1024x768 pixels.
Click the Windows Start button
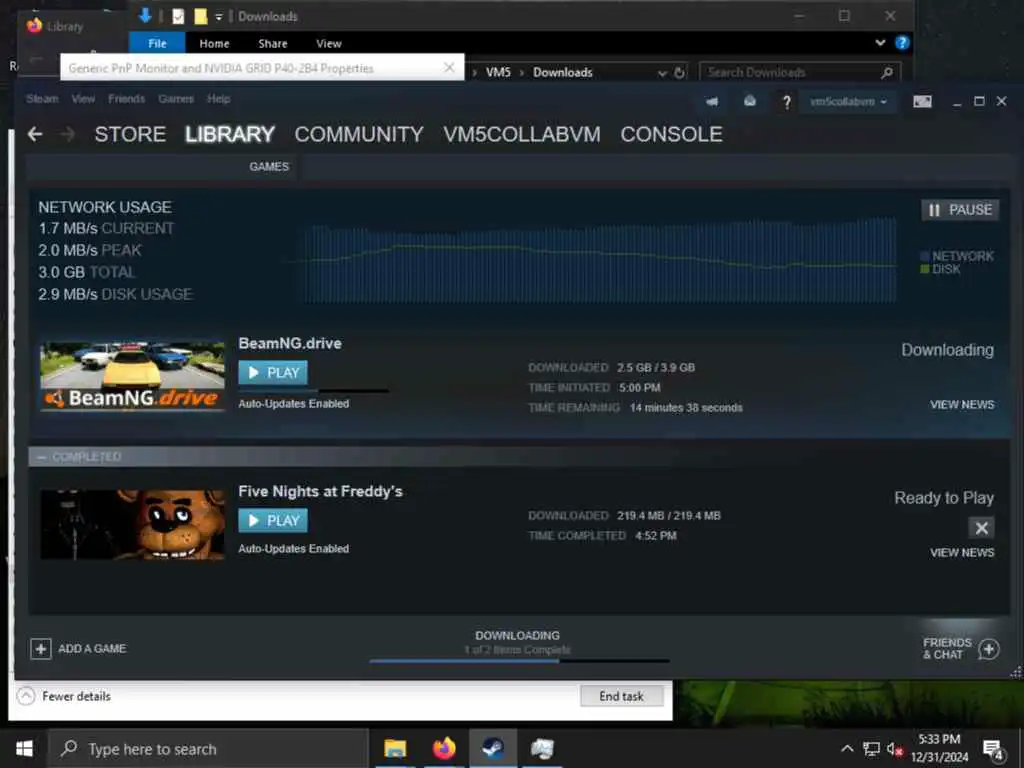(24, 748)
